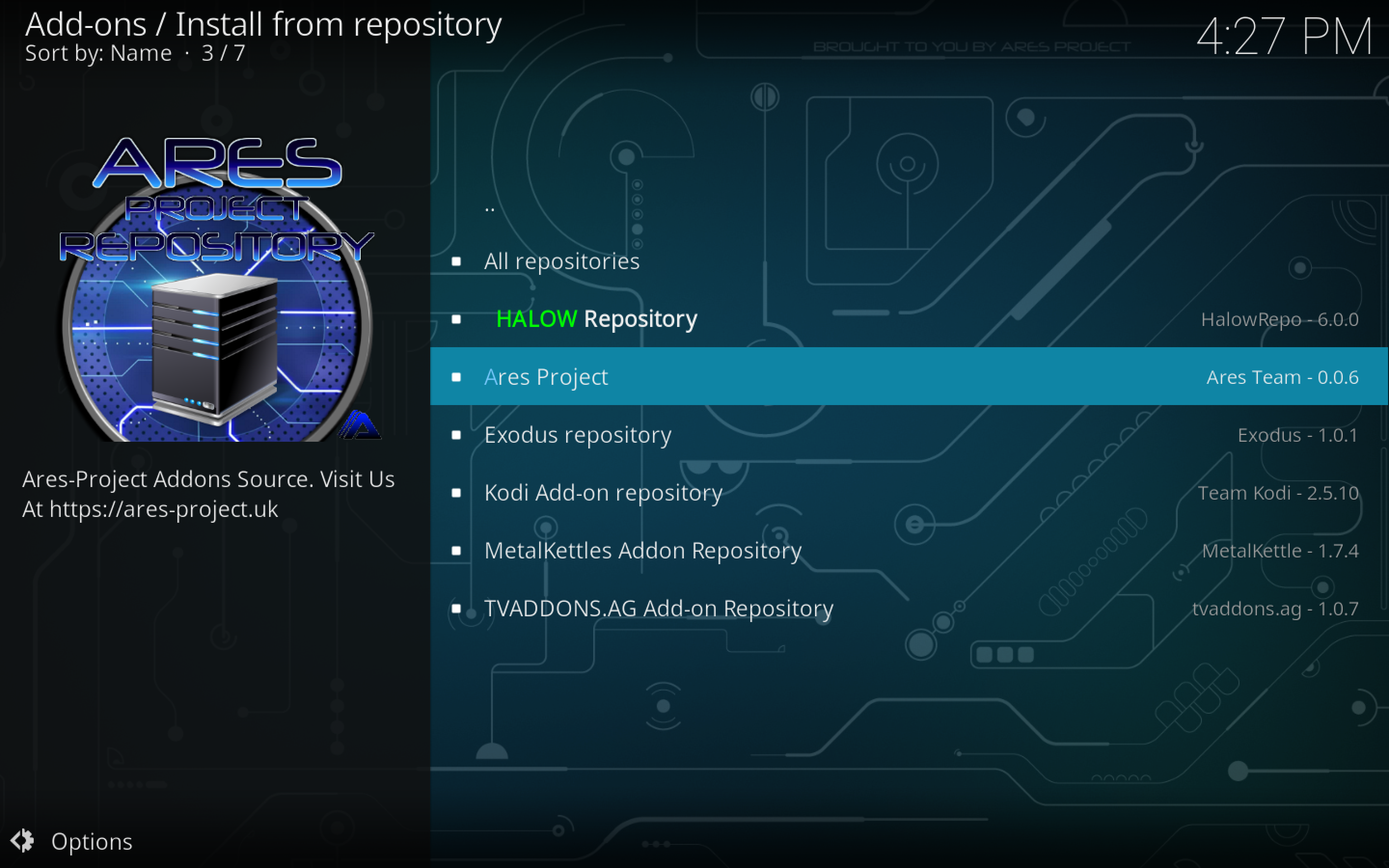The height and width of the screenshot is (868, 1389).
Task: Click 'Exodus - 1.0.1' version text
Action: click(1298, 435)
